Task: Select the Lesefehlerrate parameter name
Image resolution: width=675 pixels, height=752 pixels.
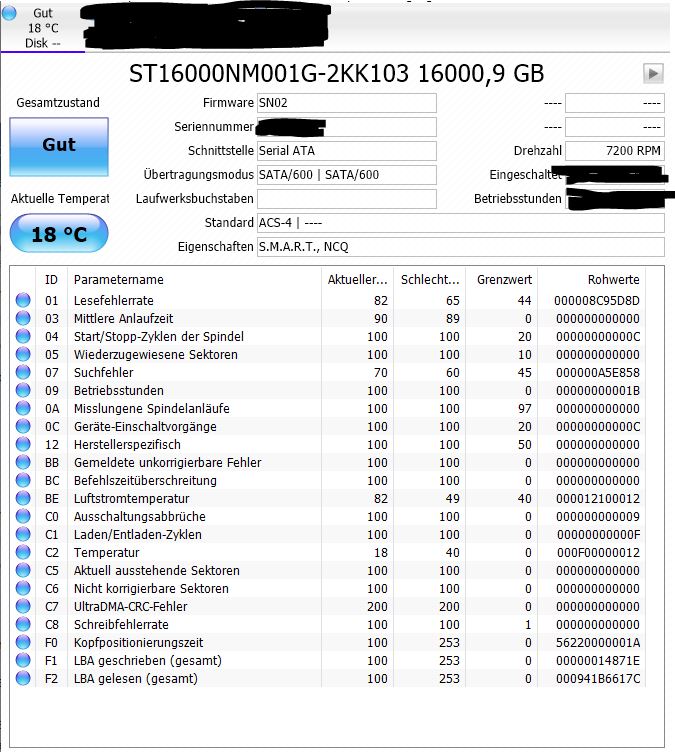Action: point(114,301)
